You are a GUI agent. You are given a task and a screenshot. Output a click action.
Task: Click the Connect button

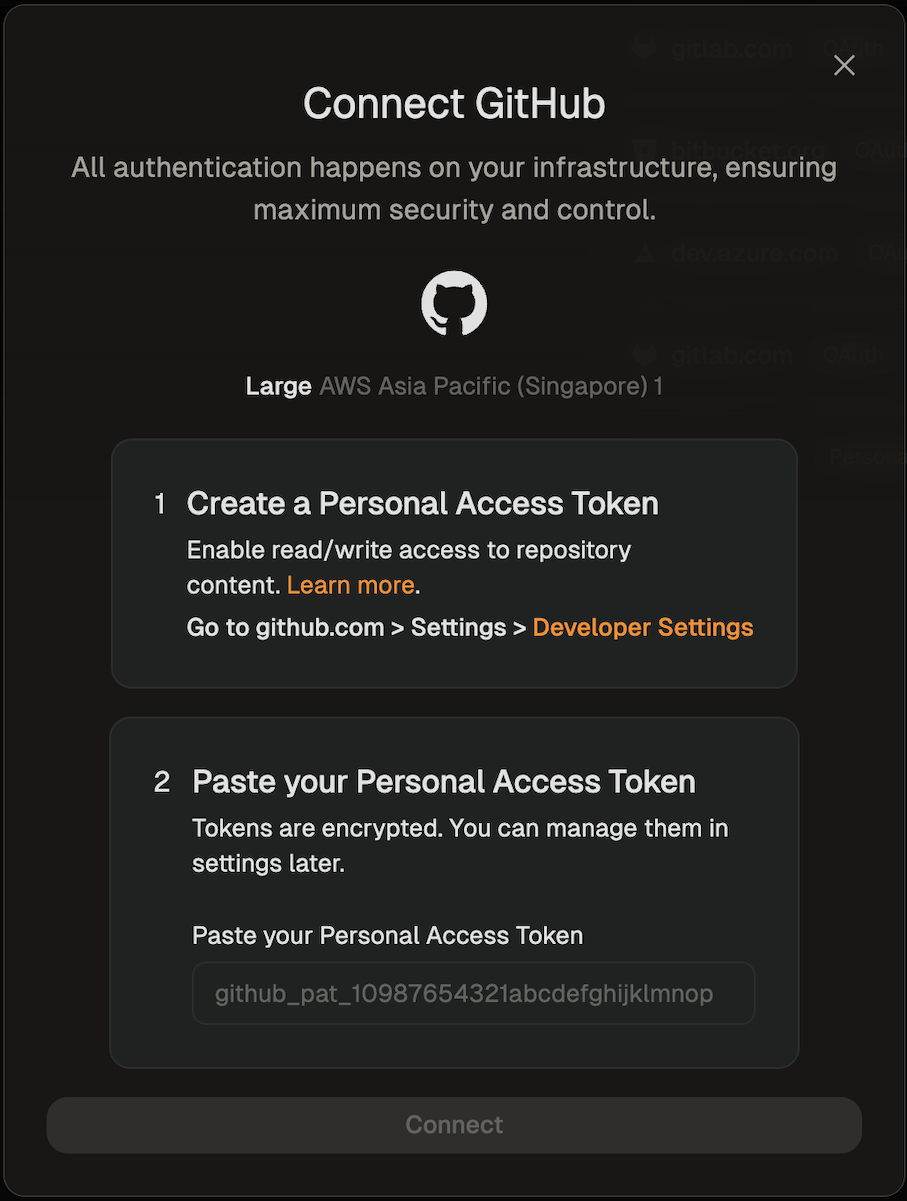tap(454, 1125)
